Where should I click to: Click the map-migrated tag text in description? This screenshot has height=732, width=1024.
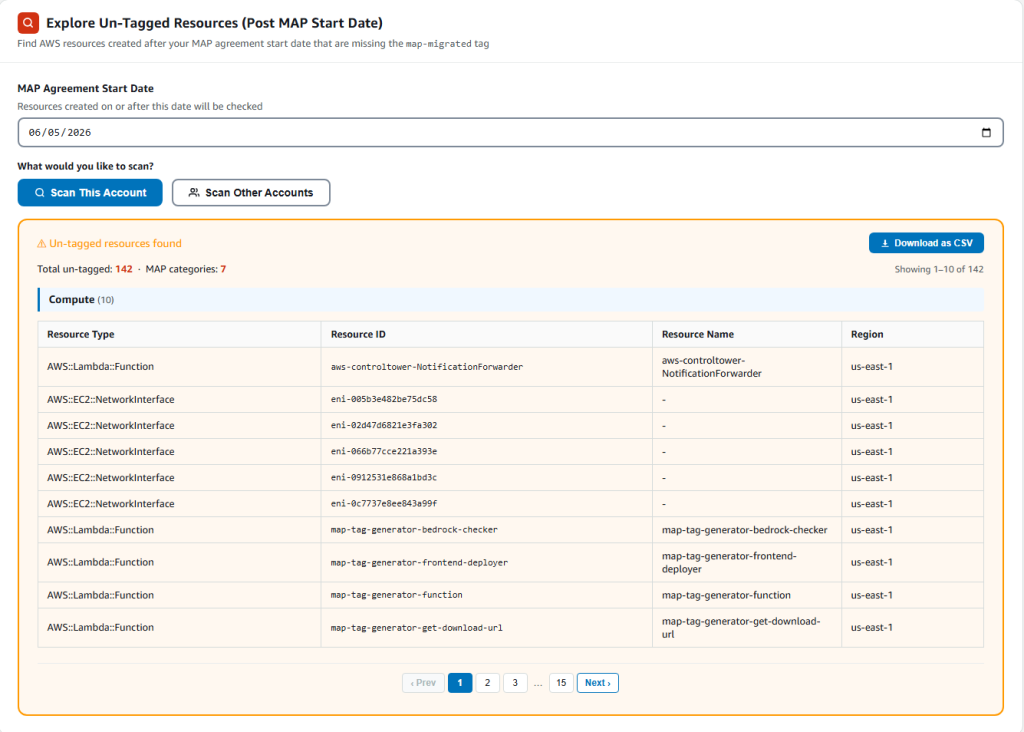(x=438, y=44)
